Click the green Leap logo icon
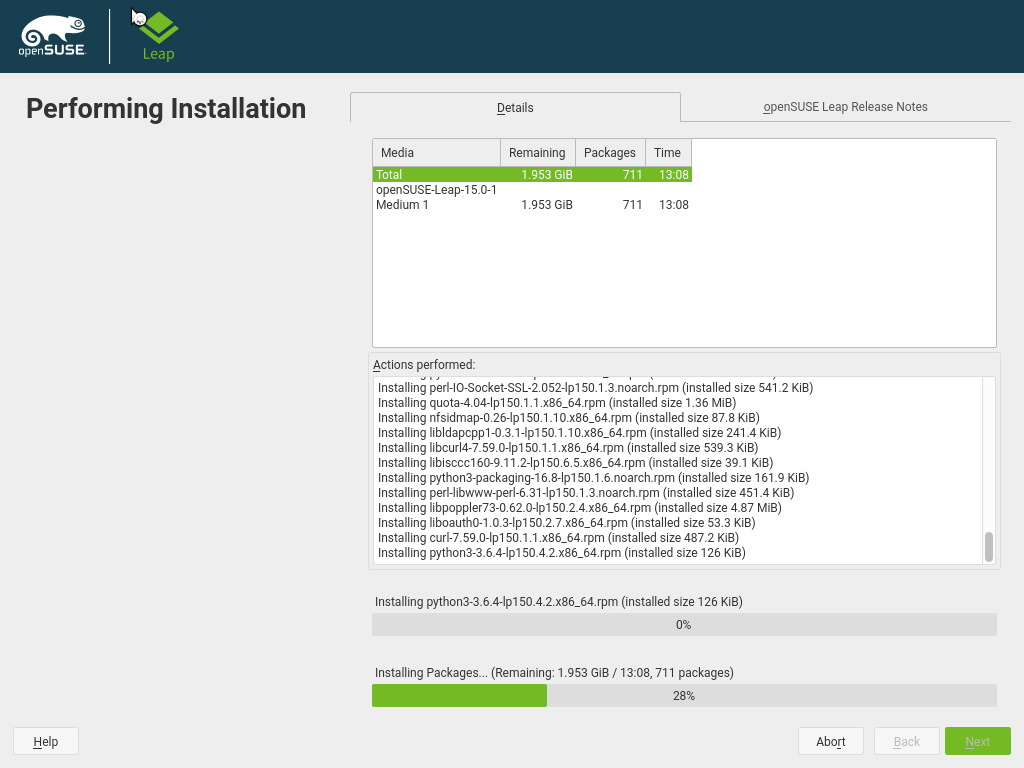The width and height of the screenshot is (1024, 768). [158, 26]
